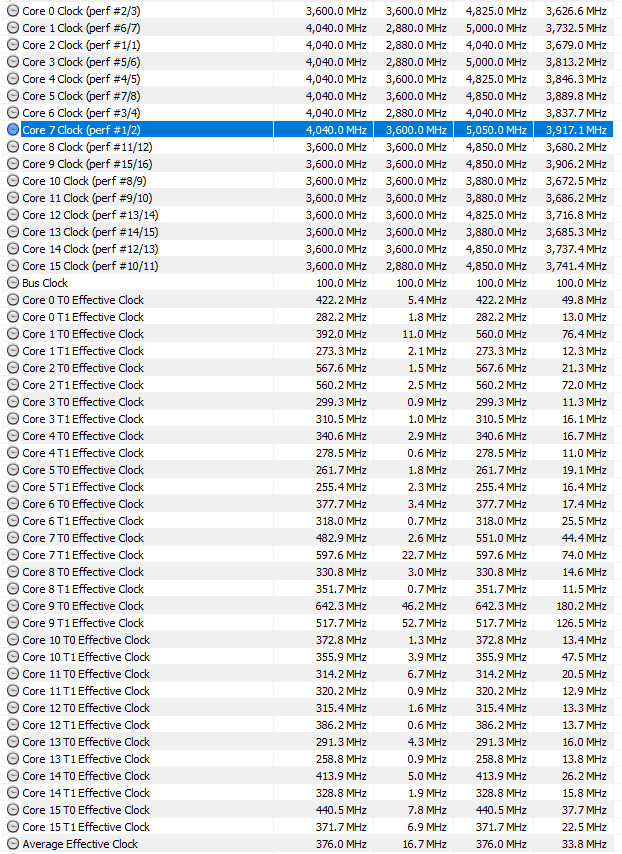
Task: Click the icon beside Core 5 Clock
Action: point(13,96)
